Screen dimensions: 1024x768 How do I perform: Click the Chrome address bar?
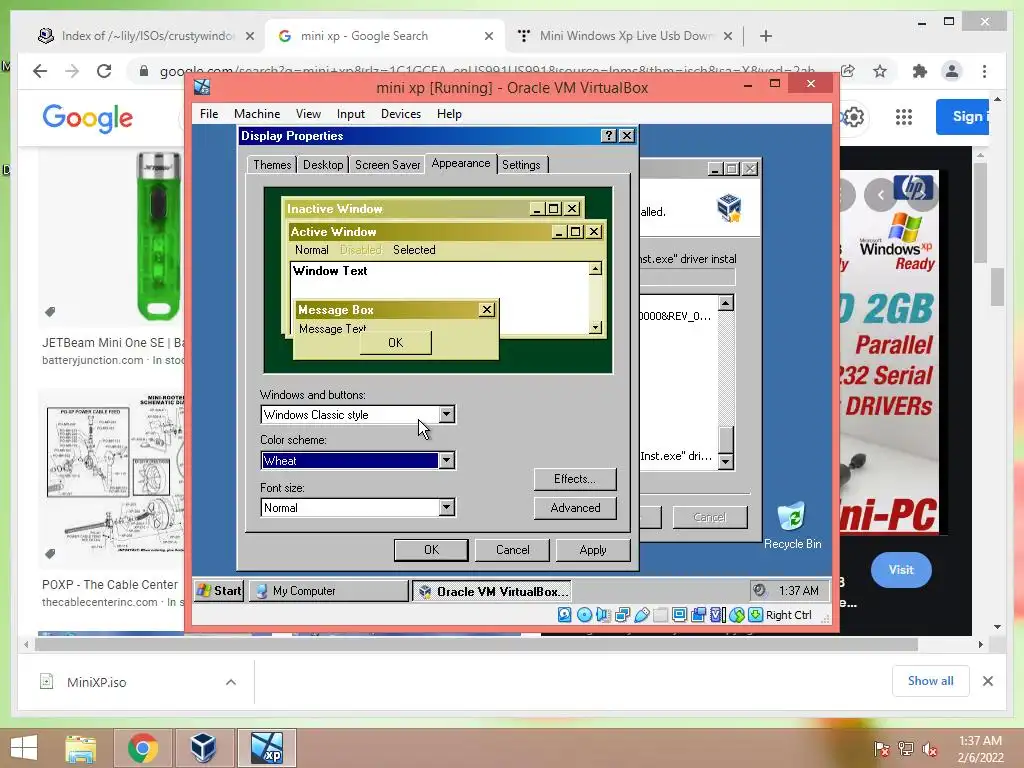[x=487, y=71]
